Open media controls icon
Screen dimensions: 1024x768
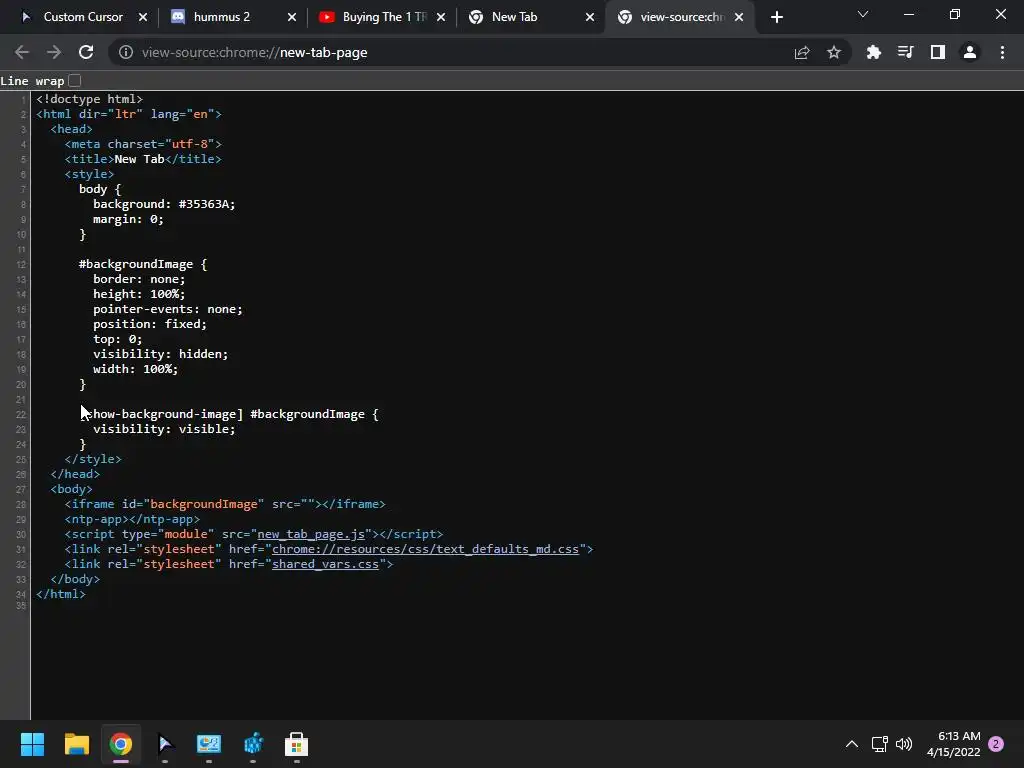tap(905, 52)
